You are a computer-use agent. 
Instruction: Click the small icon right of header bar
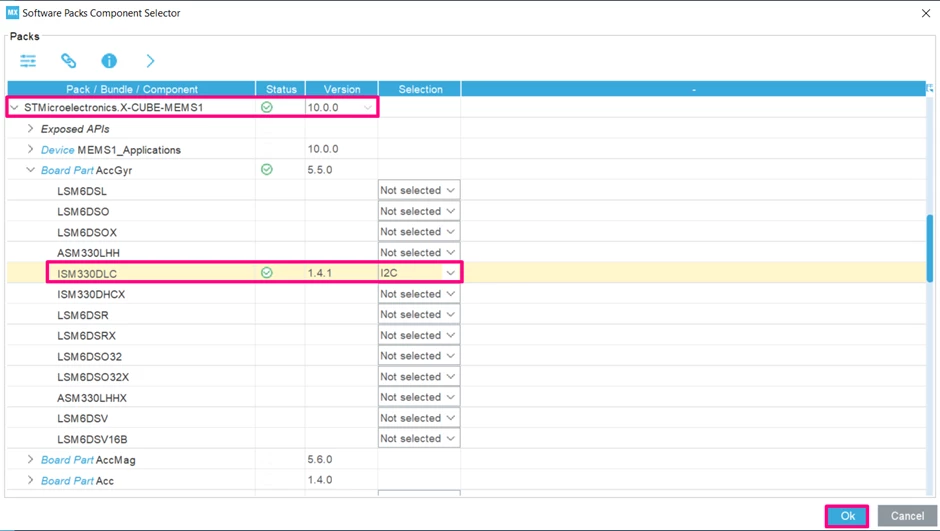(930, 89)
